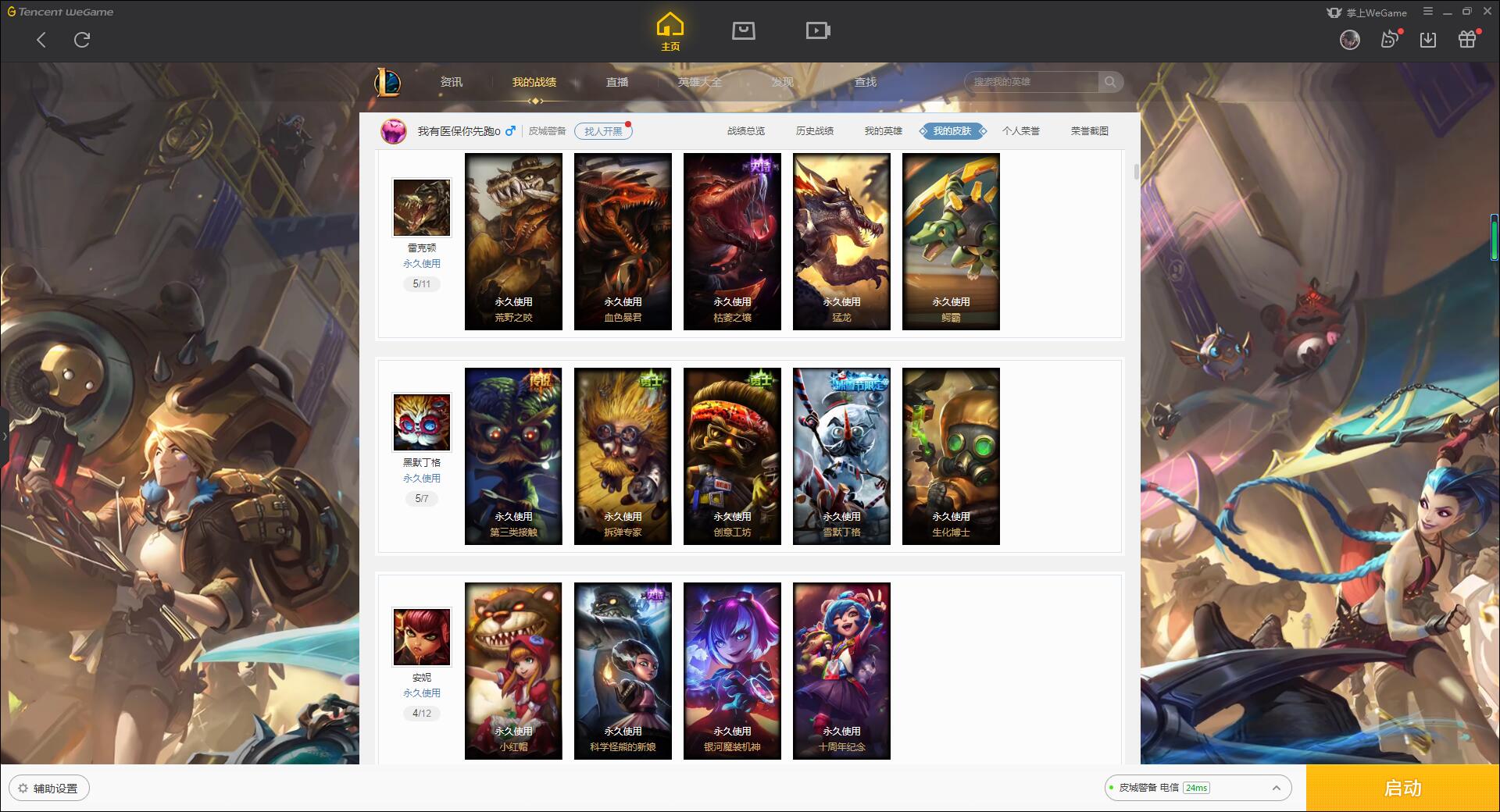This screenshot has width=1500, height=812.
Task: Focus the 搜索我的英雄 search field
Action: pos(1033,82)
